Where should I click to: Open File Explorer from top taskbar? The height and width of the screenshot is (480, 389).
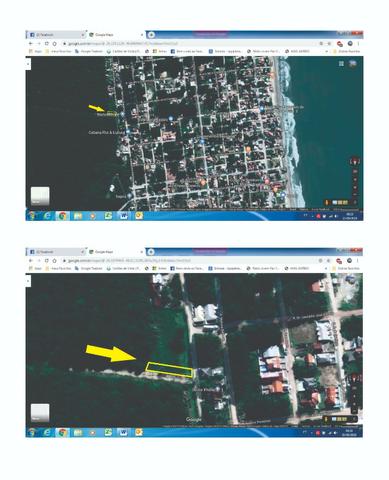(x=78, y=216)
